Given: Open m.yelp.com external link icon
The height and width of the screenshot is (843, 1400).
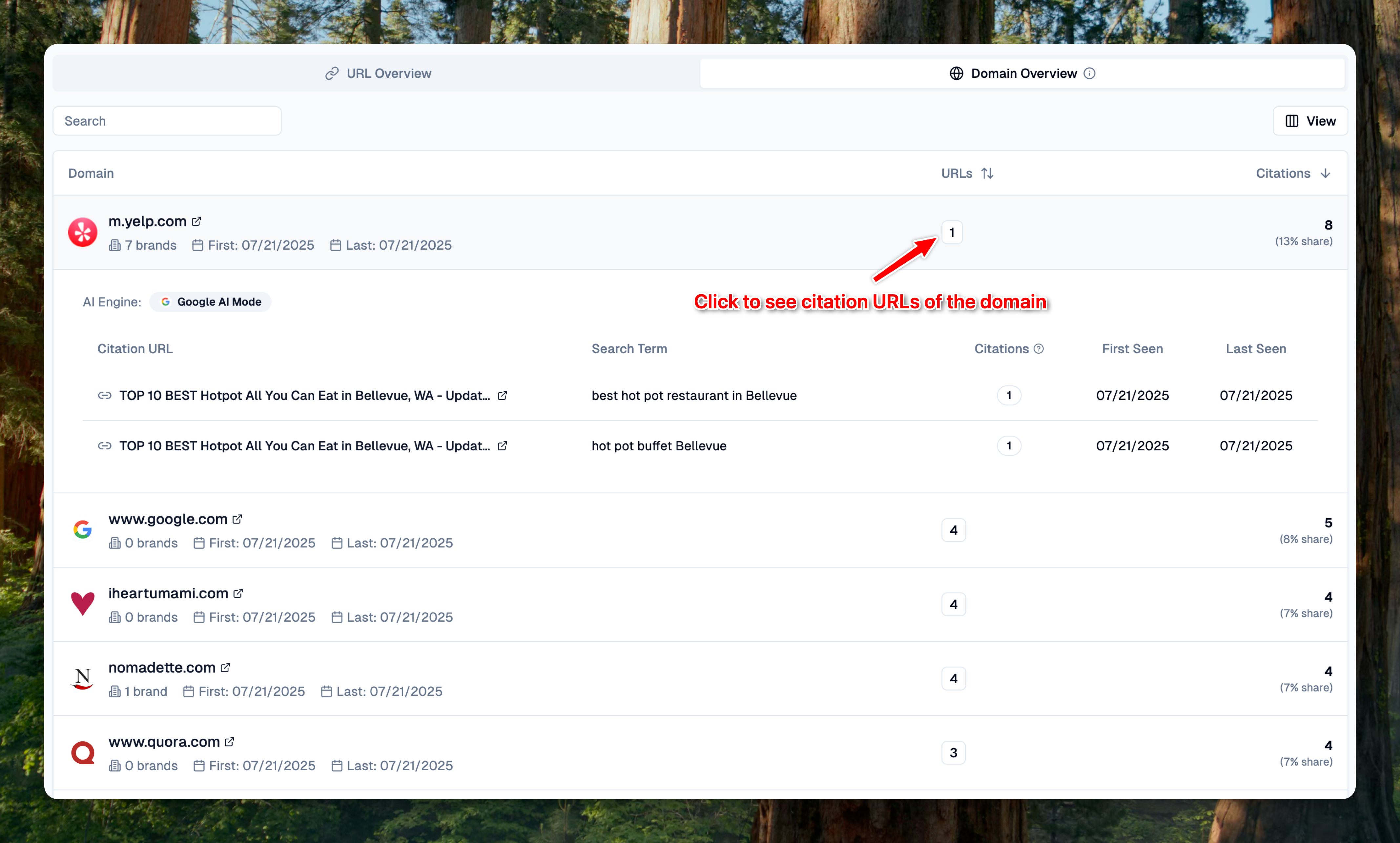Looking at the screenshot, I should coord(196,221).
